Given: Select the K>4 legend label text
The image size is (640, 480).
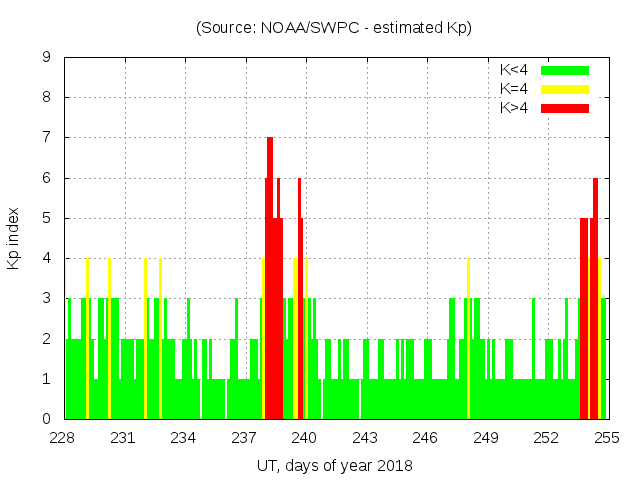Looking at the screenshot, I should pos(514,108).
